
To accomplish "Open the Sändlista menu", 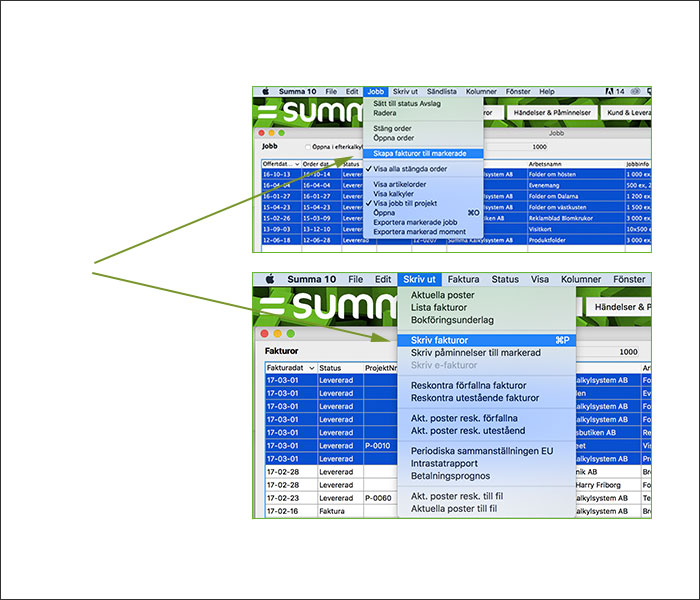I will click(442, 92).
